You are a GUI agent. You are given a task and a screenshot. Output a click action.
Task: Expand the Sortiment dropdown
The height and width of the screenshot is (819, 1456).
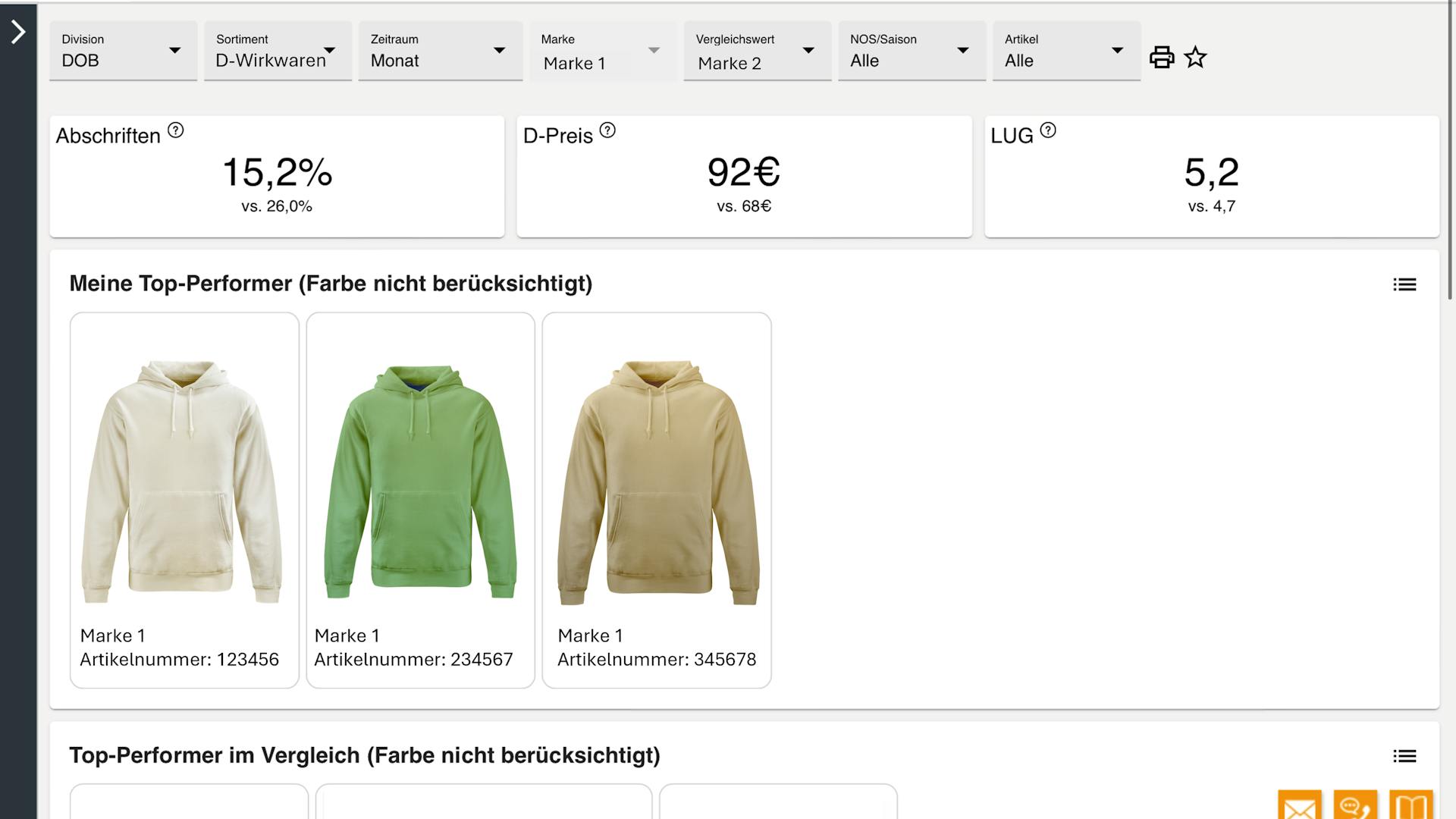pyautogui.click(x=278, y=51)
